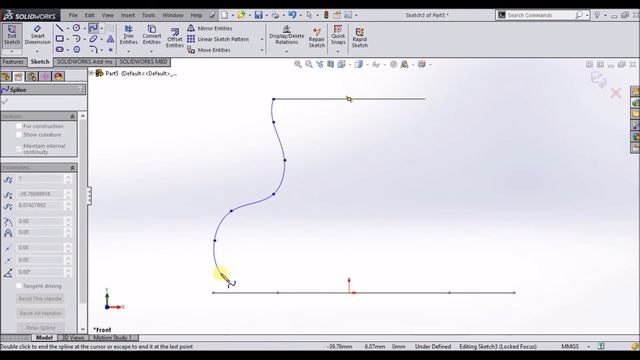Image resolution: width=640 pixels, height=360 pixels.
Task: Select the Polygon sketch tool
Action: (x=76, y=49)
